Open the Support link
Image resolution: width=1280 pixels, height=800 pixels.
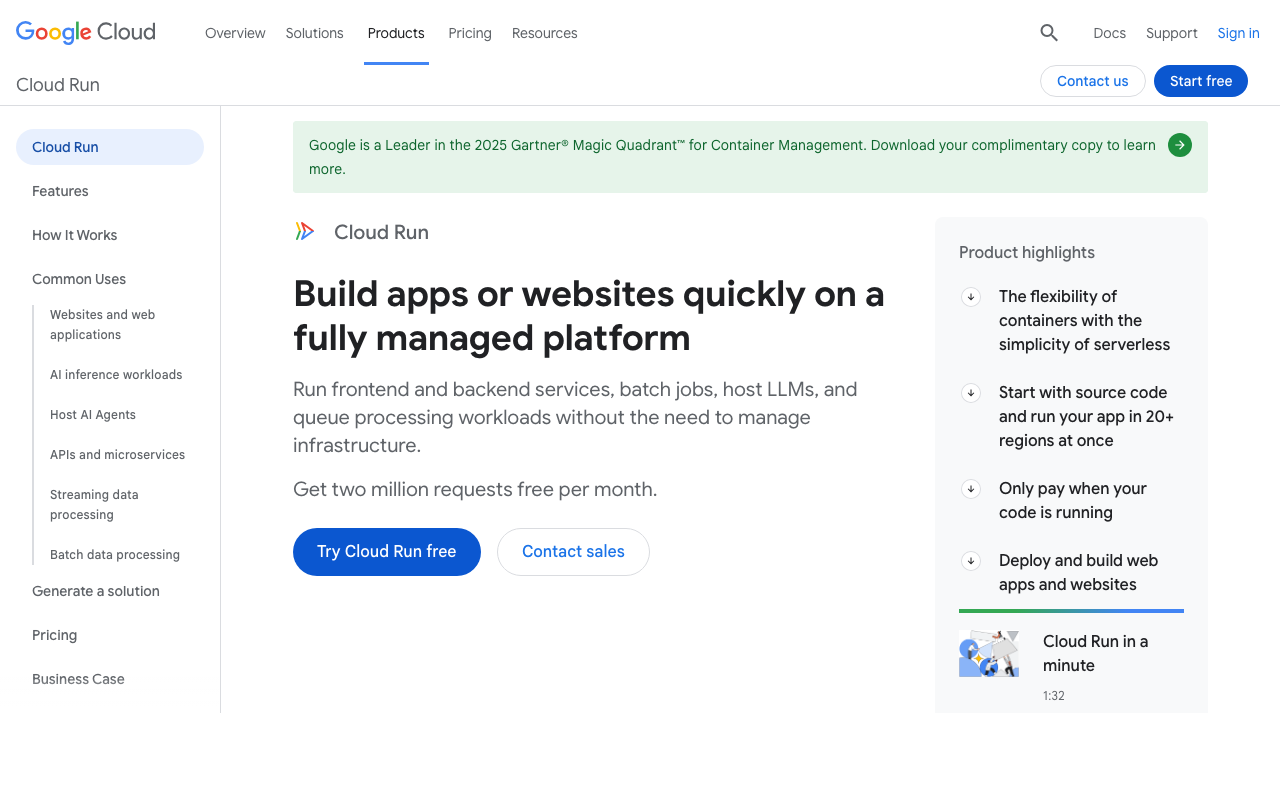point(1172,33)
